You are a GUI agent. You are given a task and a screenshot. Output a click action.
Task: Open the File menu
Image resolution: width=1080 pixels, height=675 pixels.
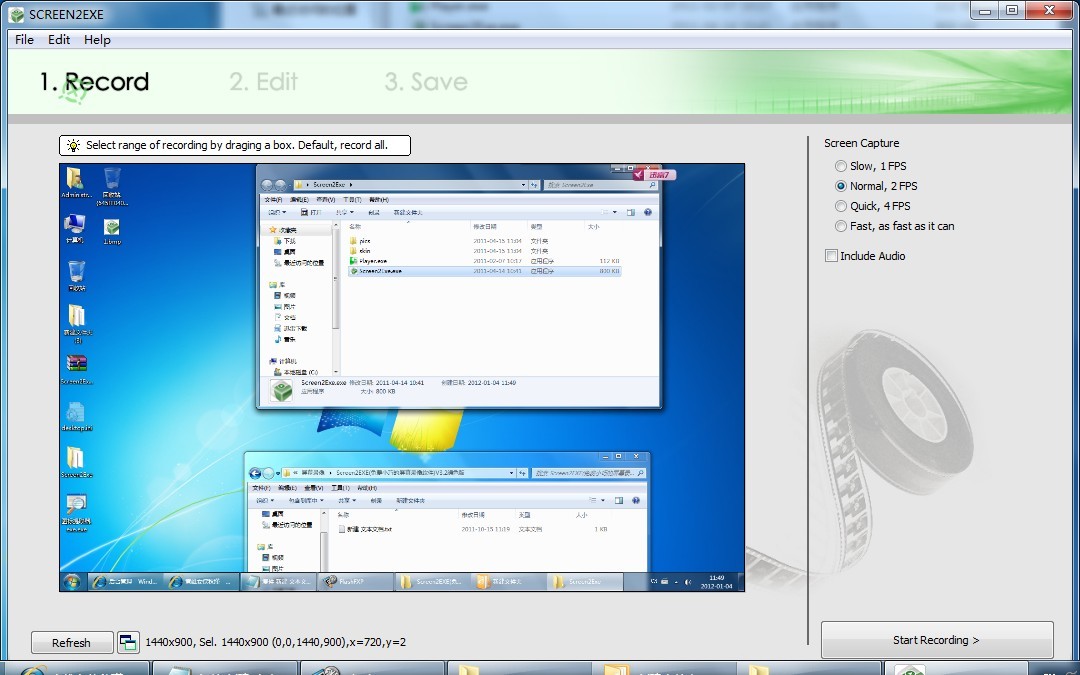pyautogui.click(x=25, y=40)
